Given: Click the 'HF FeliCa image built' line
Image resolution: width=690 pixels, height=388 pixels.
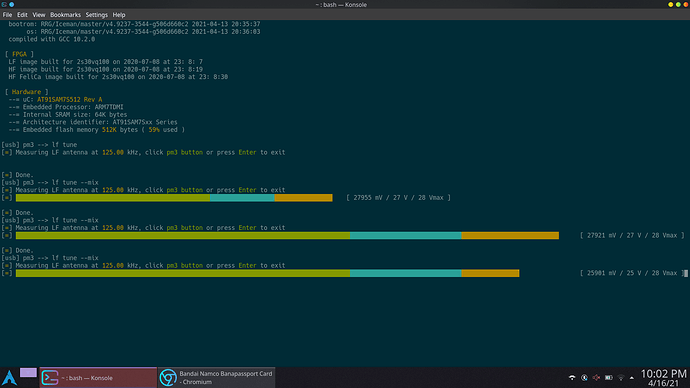Looking at the screenshot, I should click(x=118, y=77).
